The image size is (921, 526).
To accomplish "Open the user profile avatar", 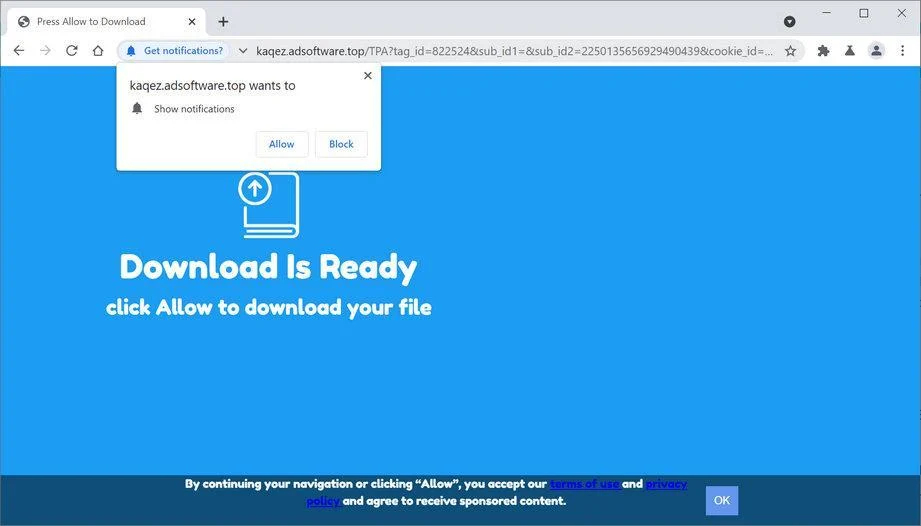I will coord(876,50).
